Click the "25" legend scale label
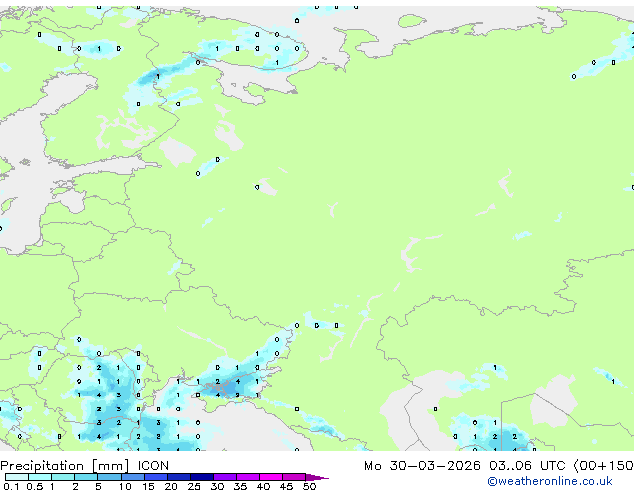The image size is (634, 490). coord(194,486)
